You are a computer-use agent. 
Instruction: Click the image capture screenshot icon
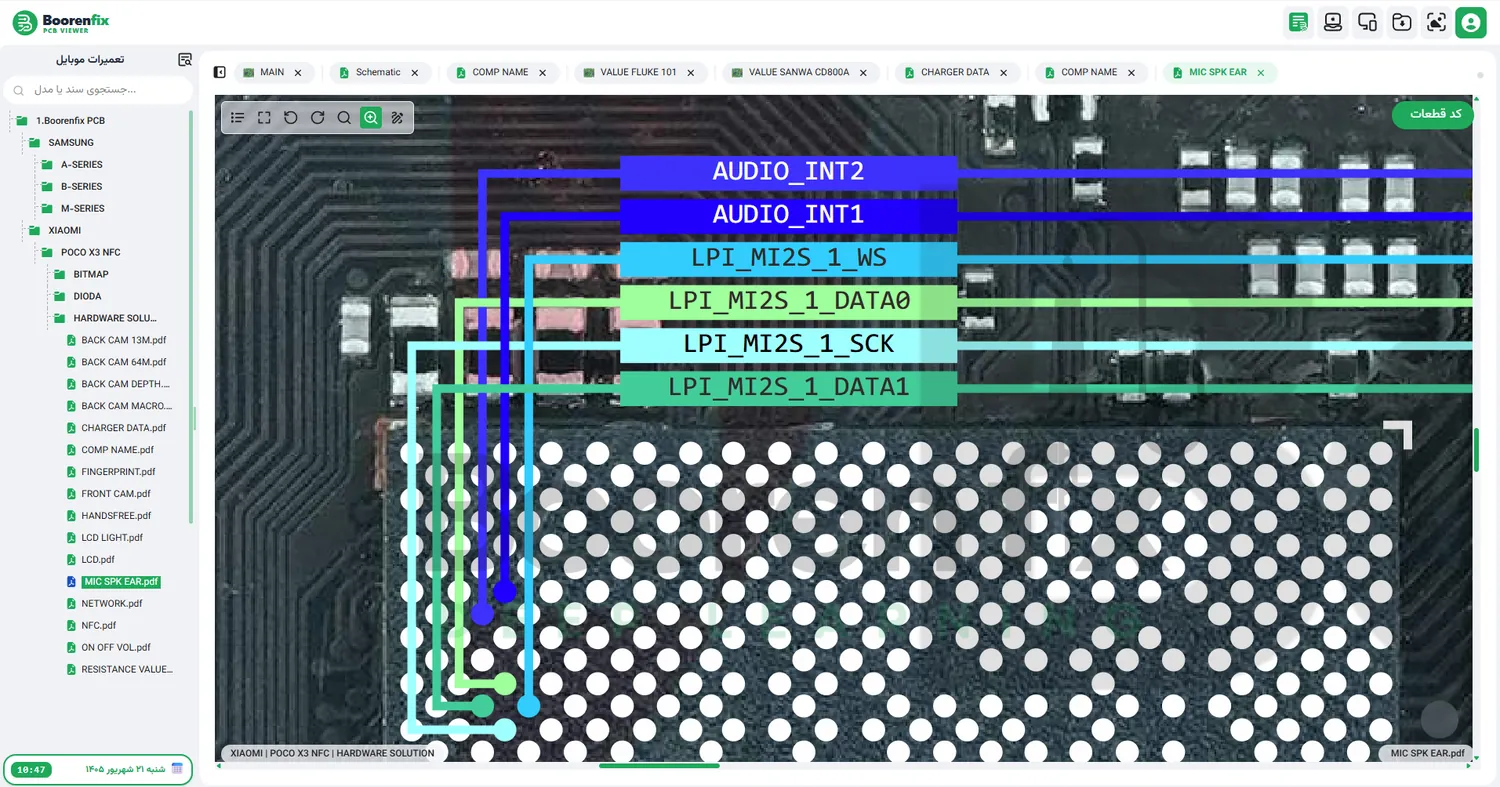click(x=1436, y=22)
